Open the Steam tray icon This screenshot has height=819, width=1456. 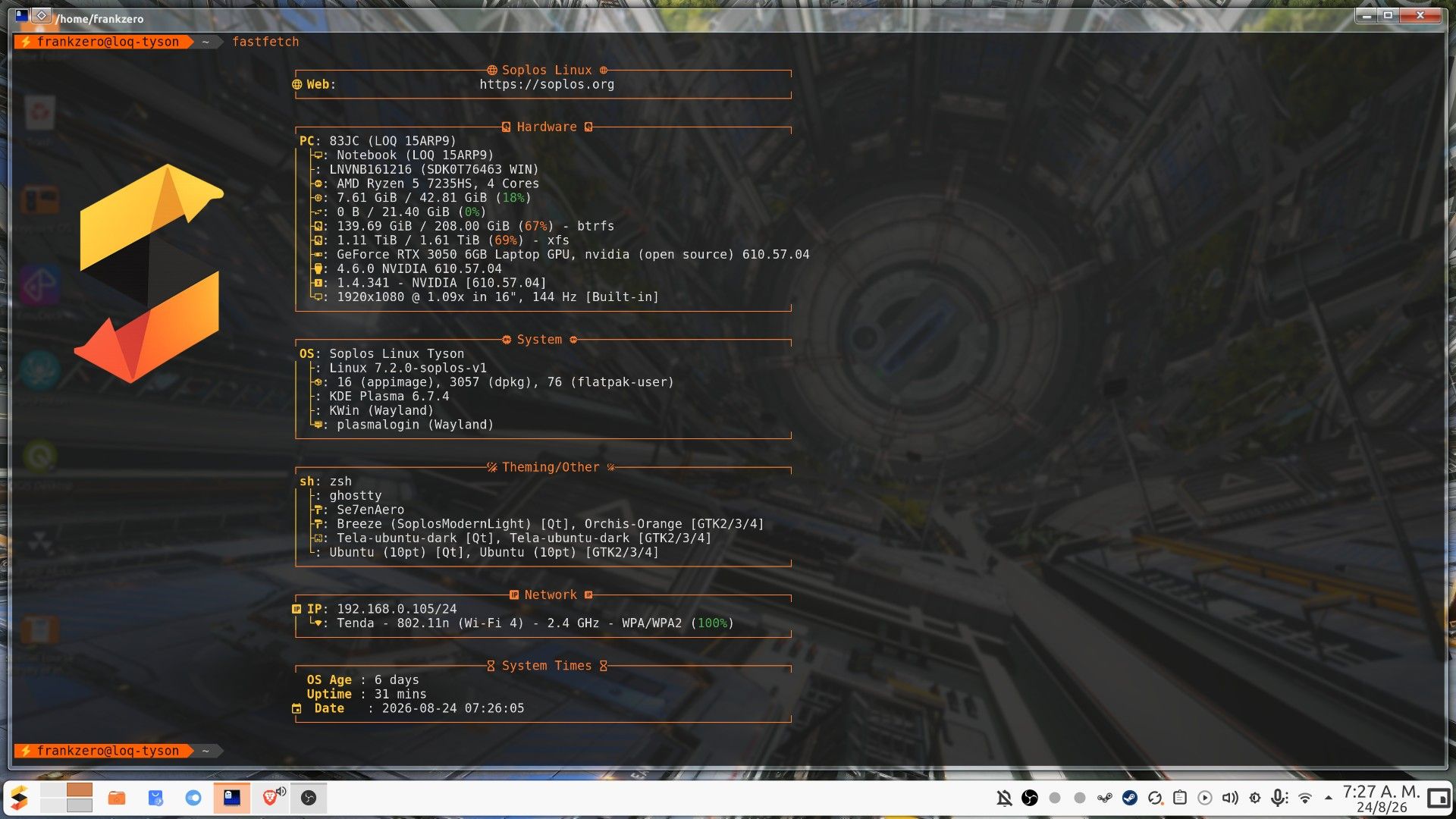point(1130,798)
